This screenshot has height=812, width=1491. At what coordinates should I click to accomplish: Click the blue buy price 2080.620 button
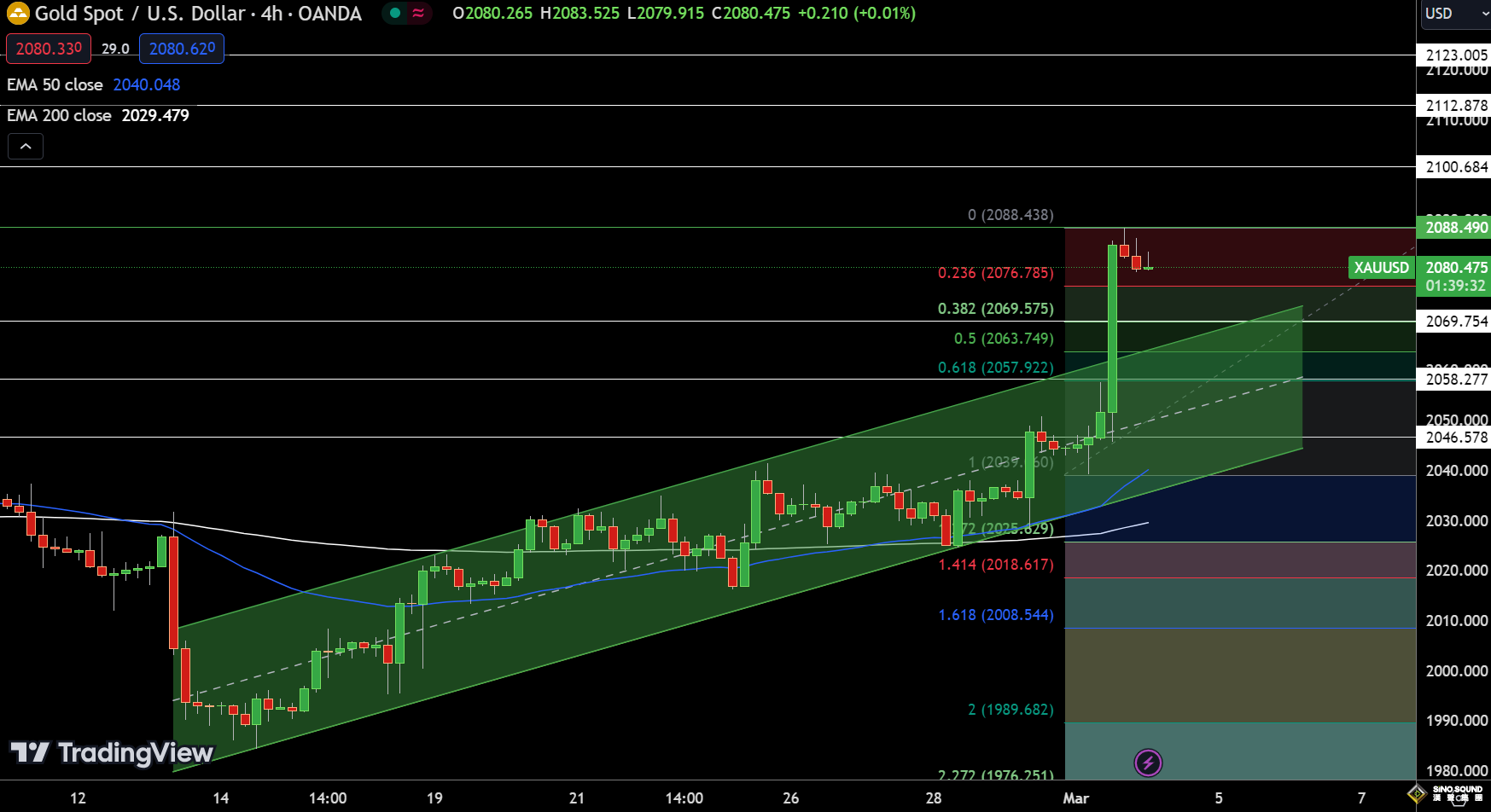[182, 49]
